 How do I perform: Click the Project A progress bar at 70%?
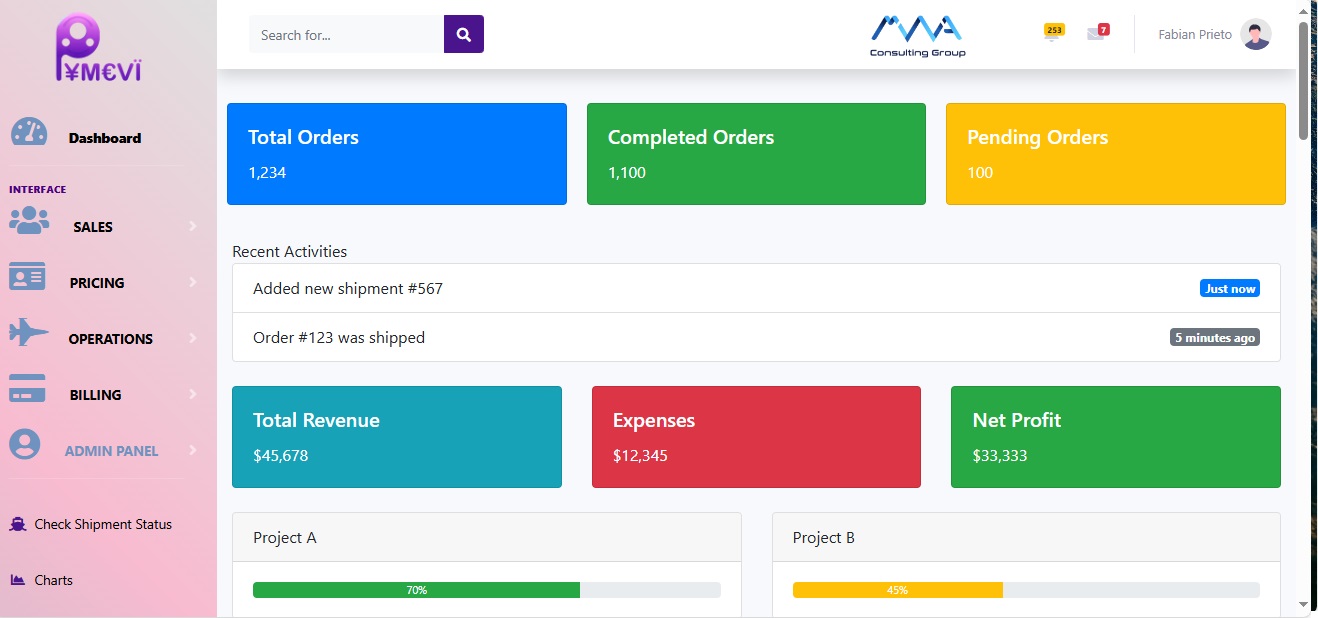(416, 590)
